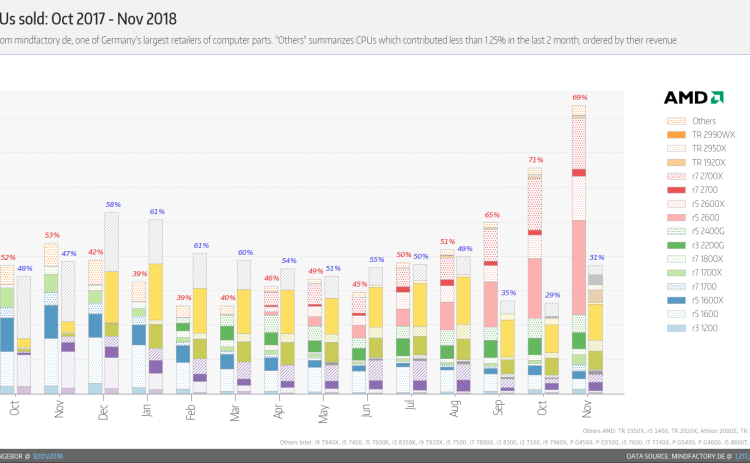Click the pink r5 2600 legend swatch

coord(676,218)
